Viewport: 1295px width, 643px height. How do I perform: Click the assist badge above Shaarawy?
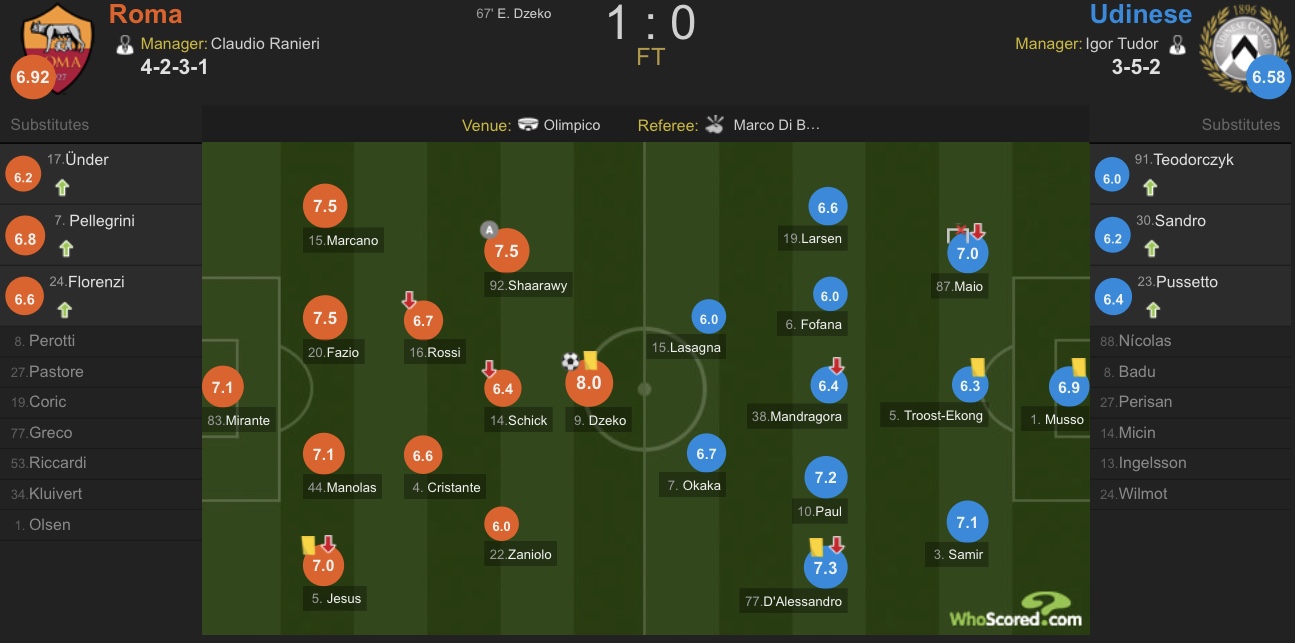pyautogui.click(x=489, y=229)
